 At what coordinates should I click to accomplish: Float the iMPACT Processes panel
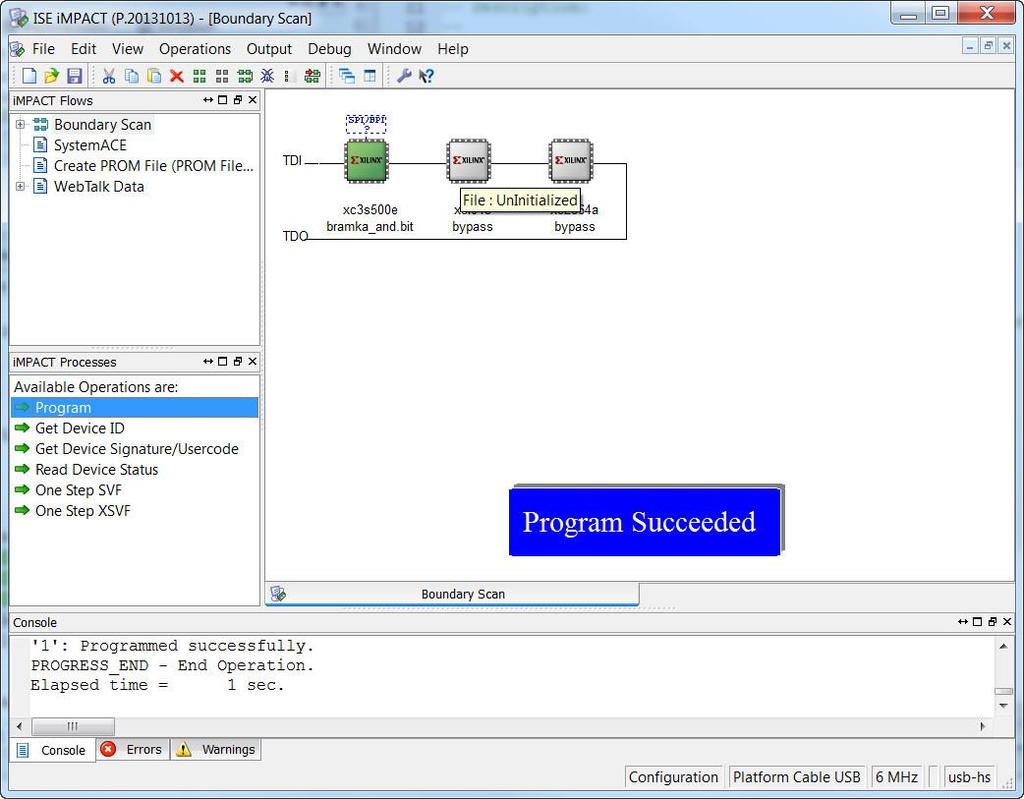tap(238, 361)
